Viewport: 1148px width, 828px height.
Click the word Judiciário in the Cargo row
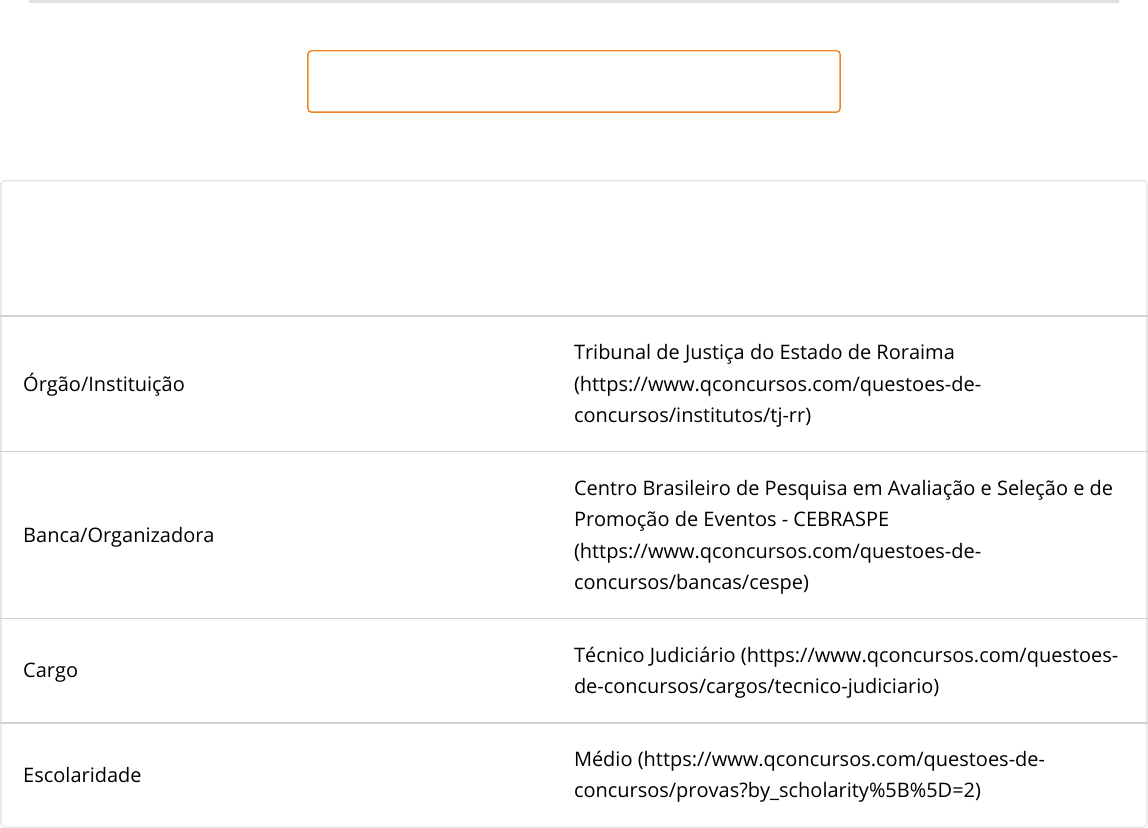(692, 655)
